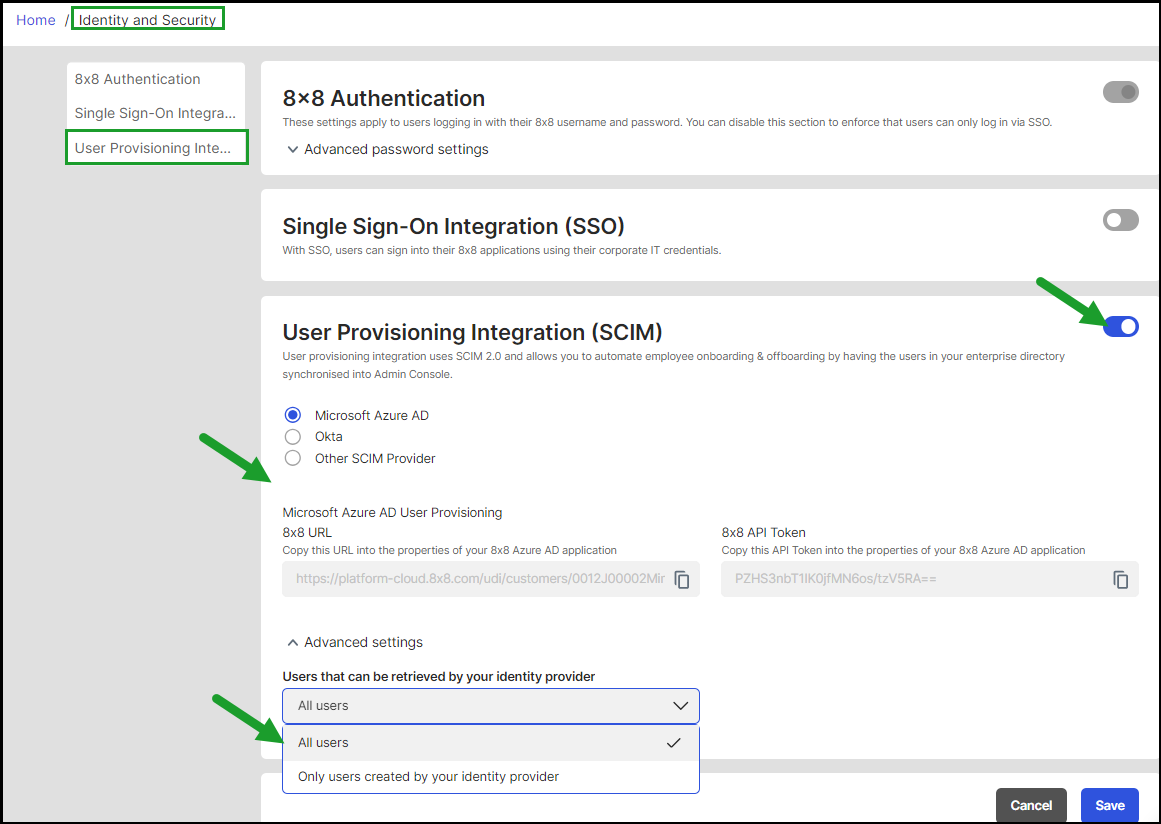The width and height of the screenshot is (1161, 824).
Task: Click the User Provisioning Integration (SCIM) heading
Action: [x=472, y=332]
